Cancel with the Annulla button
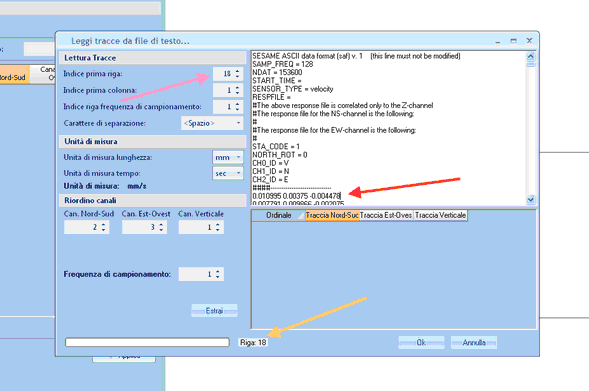 point(474,343)
